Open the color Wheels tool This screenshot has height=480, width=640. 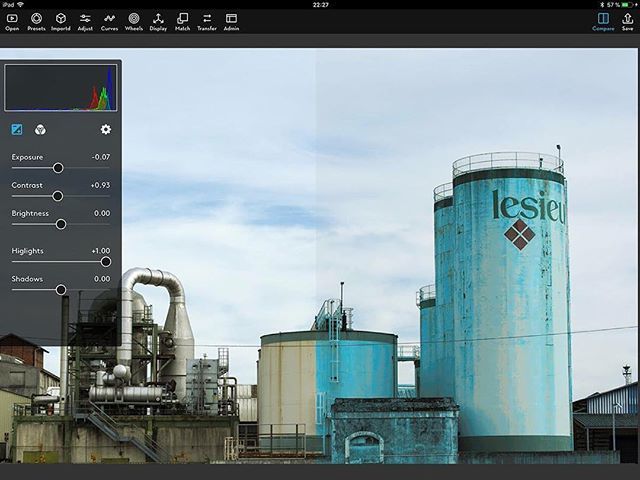click(x=134, y=22)
